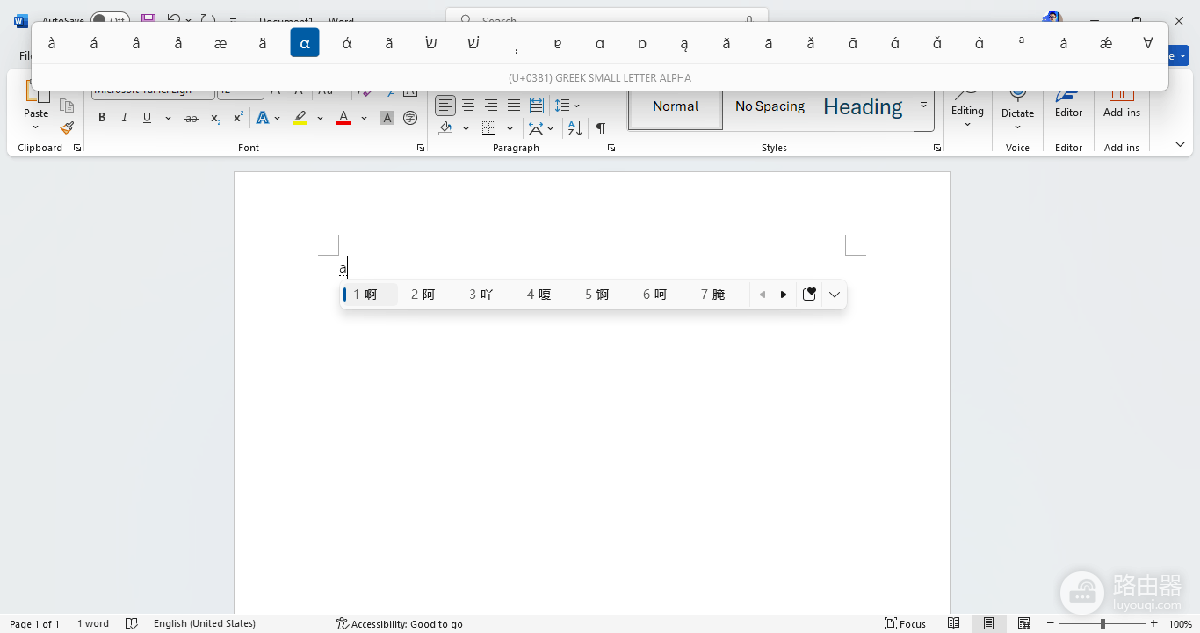The image size is (1200, 633).
Task: Expand the IME candidate list chevron
Action: point(835,294)
